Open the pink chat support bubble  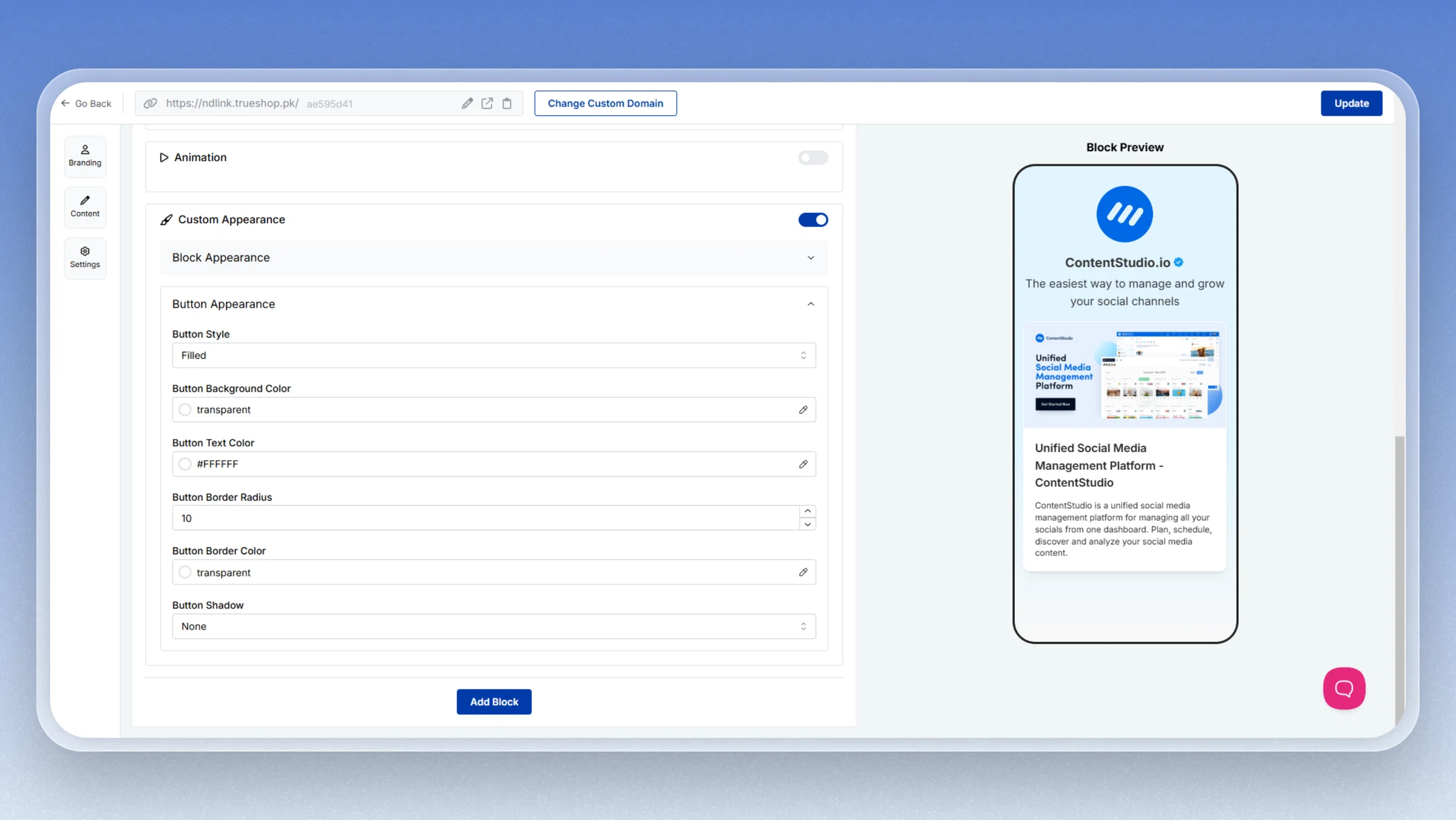point(1344,688)
